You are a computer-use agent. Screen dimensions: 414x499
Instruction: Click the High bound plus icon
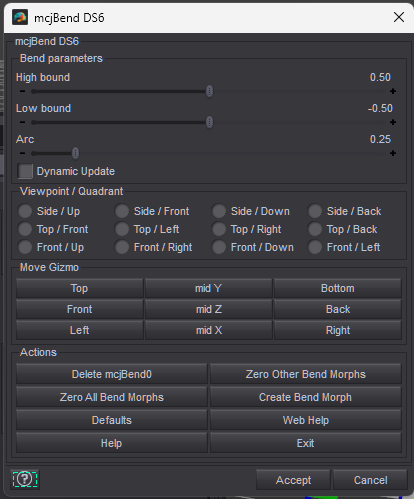point(393,91)
